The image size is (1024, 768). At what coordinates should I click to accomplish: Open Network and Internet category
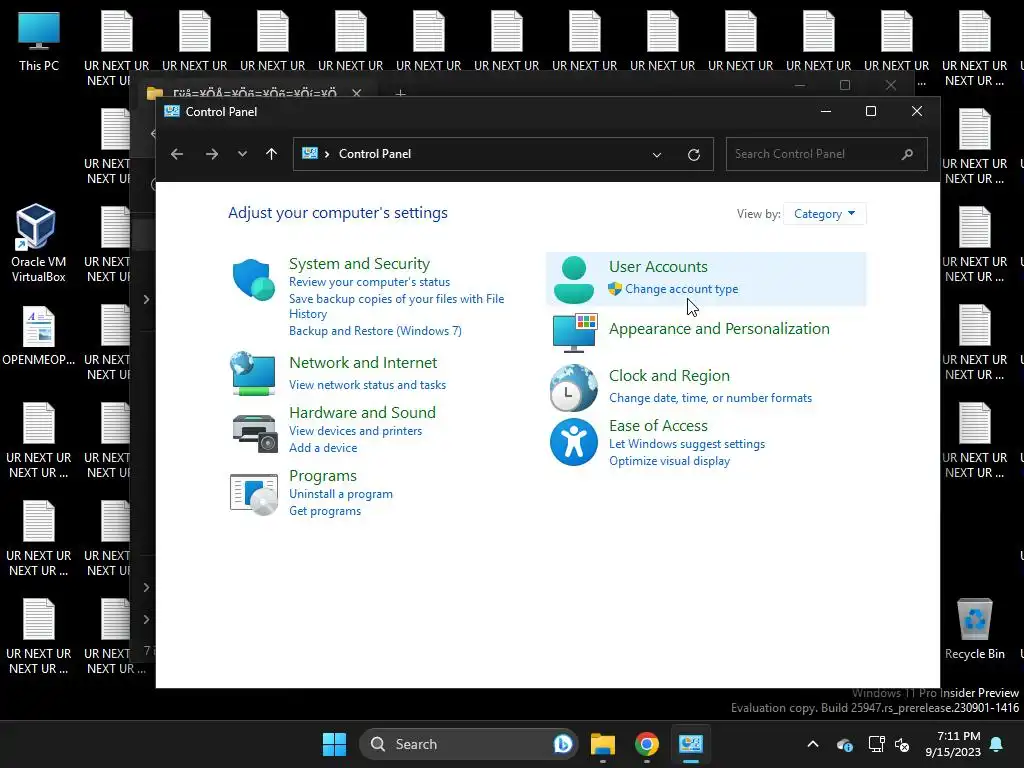[363, 362]
